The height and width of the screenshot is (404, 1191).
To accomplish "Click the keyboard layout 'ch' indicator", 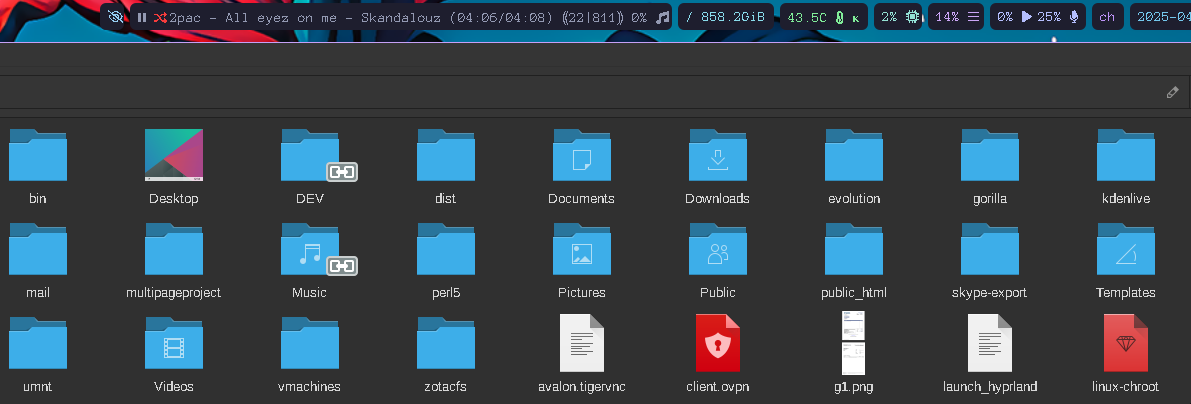I will 1107,18.
